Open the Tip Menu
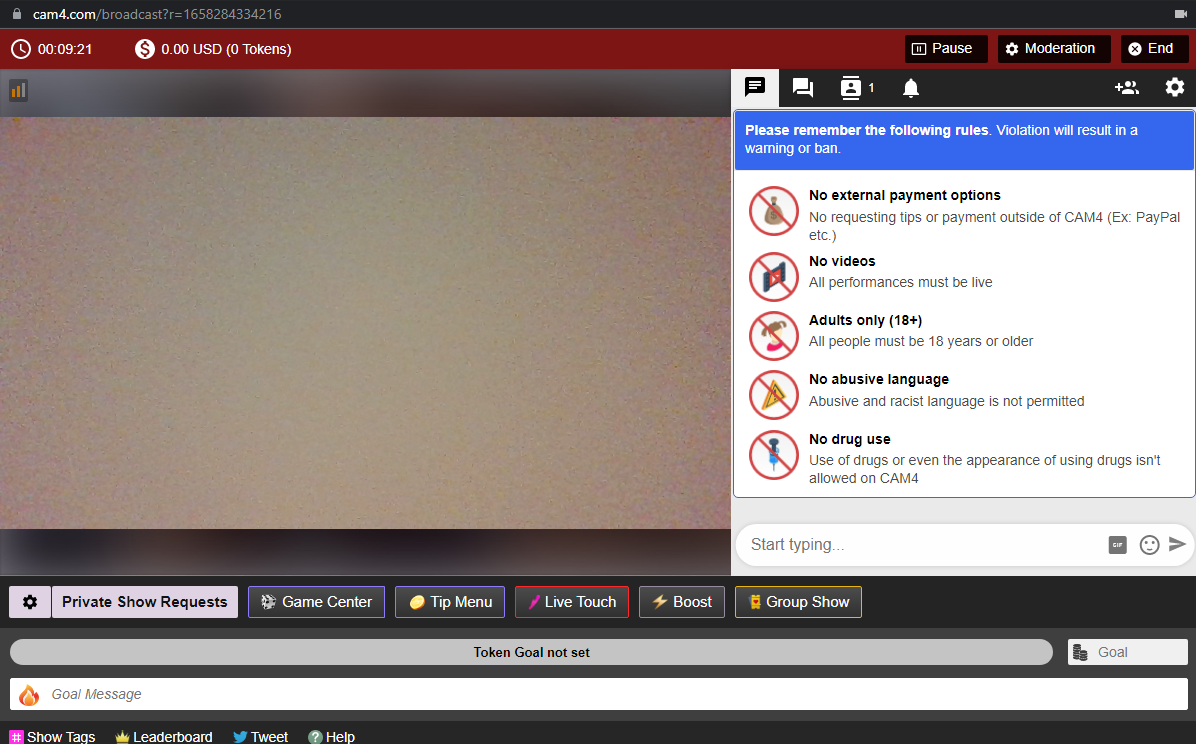The height and width of the screenshot is (744, 1196). coord(450,602)
